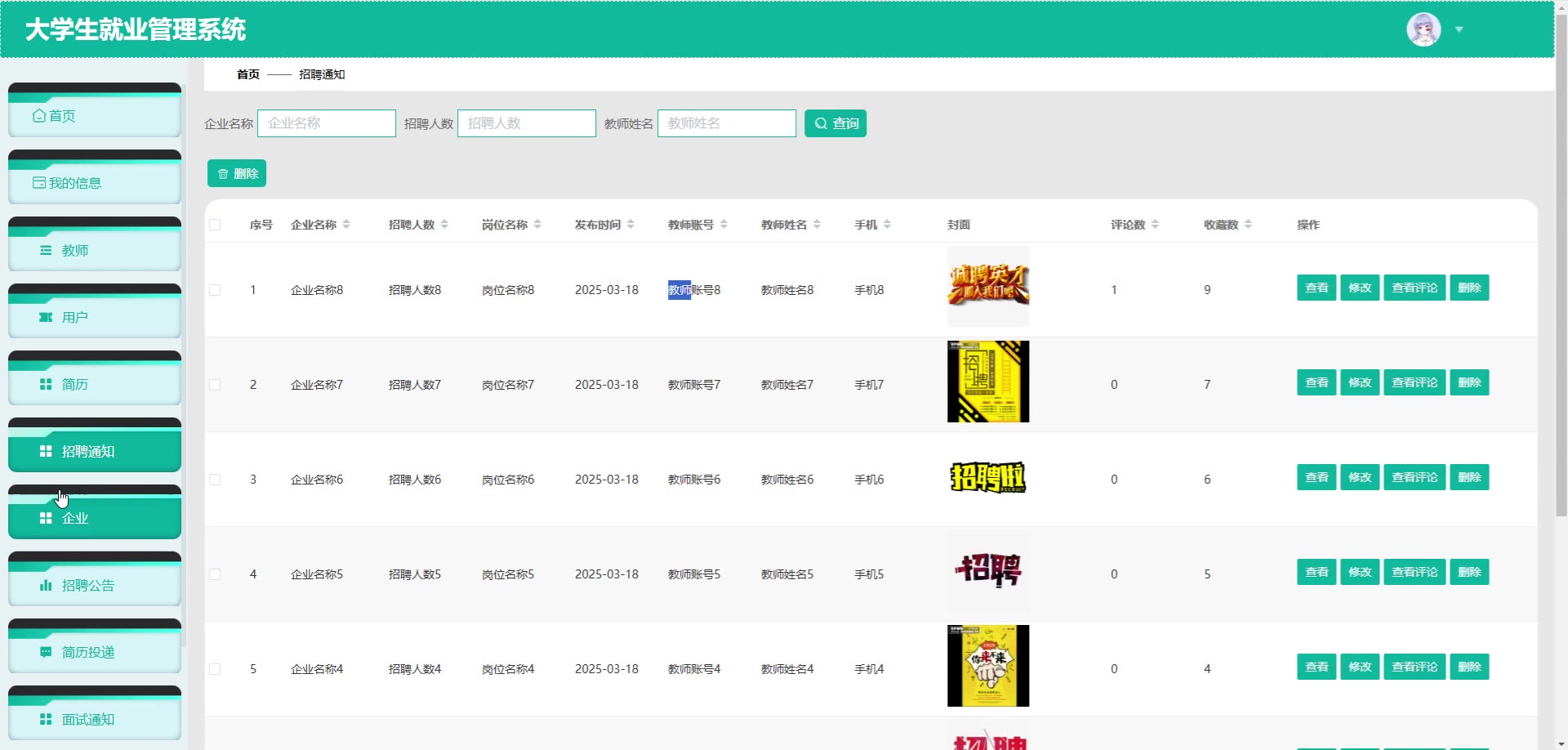The image size is (1568, 750).
Task: Click the user avatar in header
Action: tap(1423, 29)
